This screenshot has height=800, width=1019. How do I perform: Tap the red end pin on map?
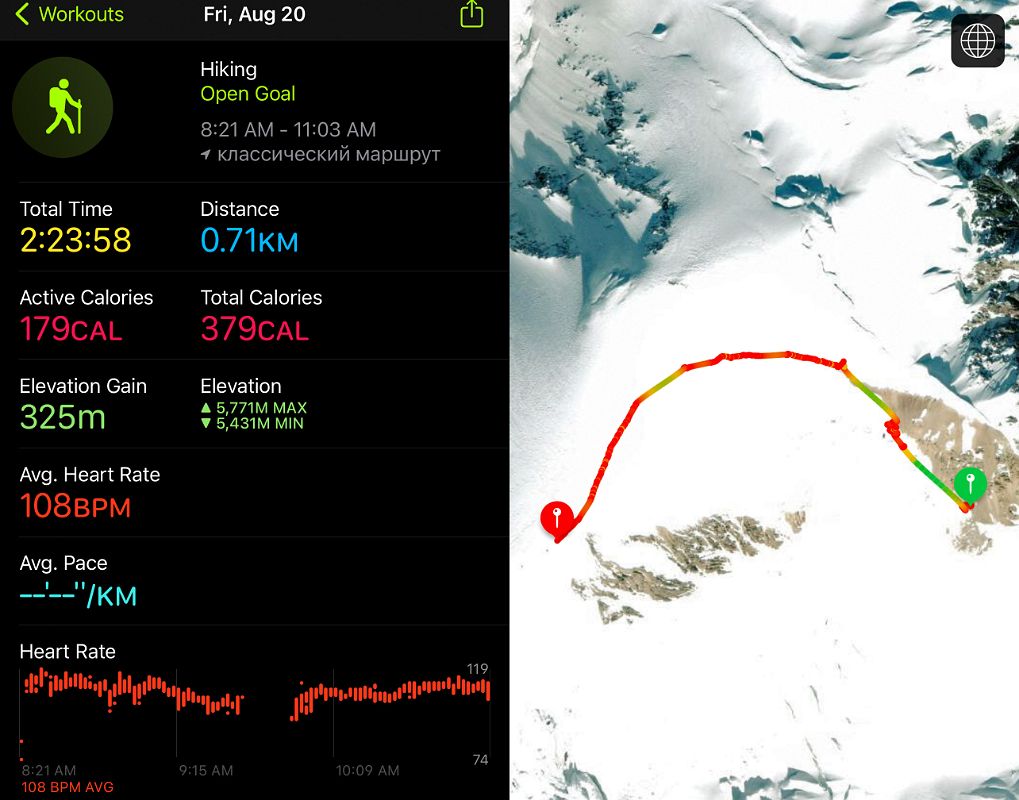coord(556,519)
